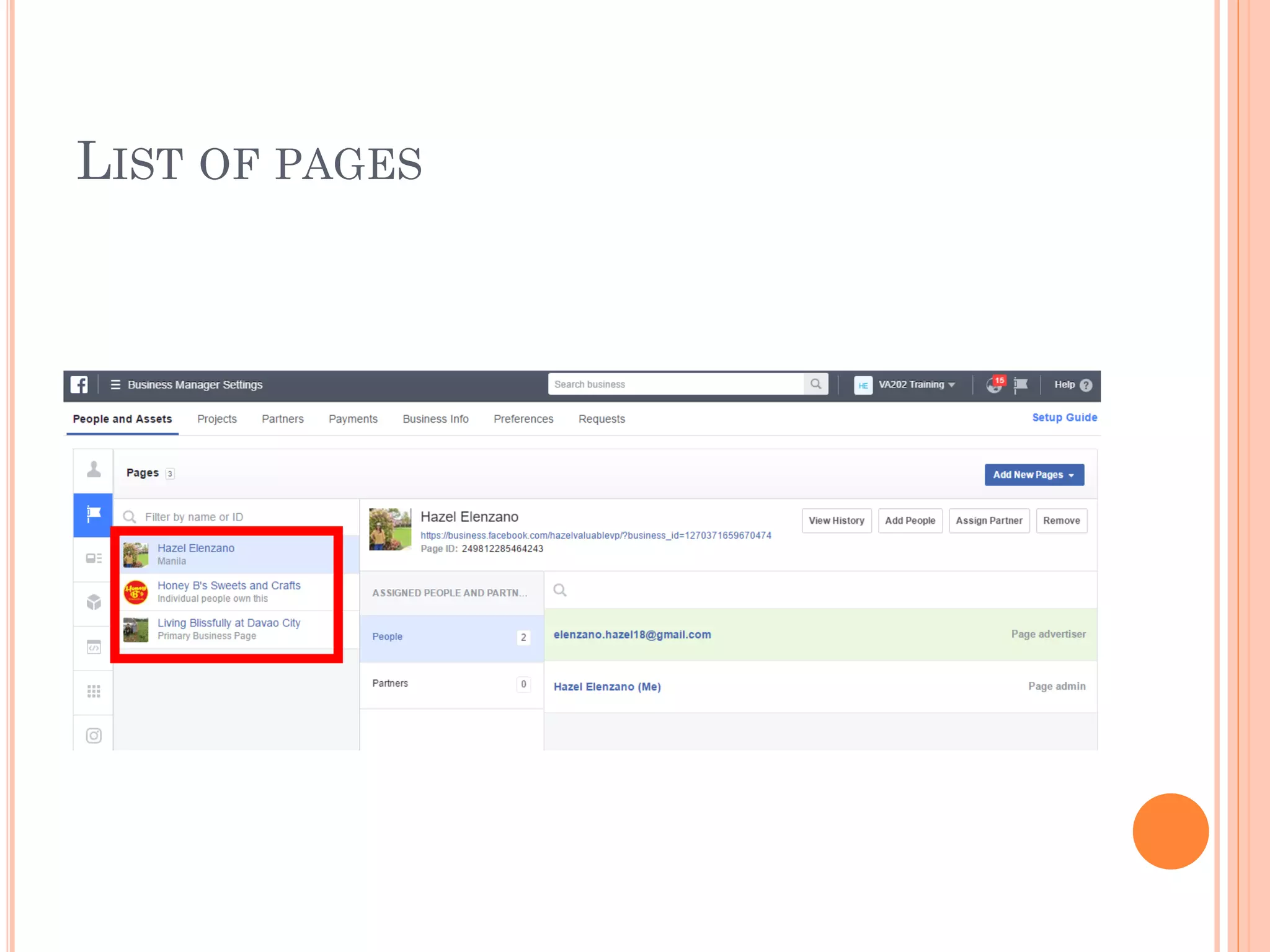Click the Add People button
This screenshot has width=1270, height=952.
point(910,521)
